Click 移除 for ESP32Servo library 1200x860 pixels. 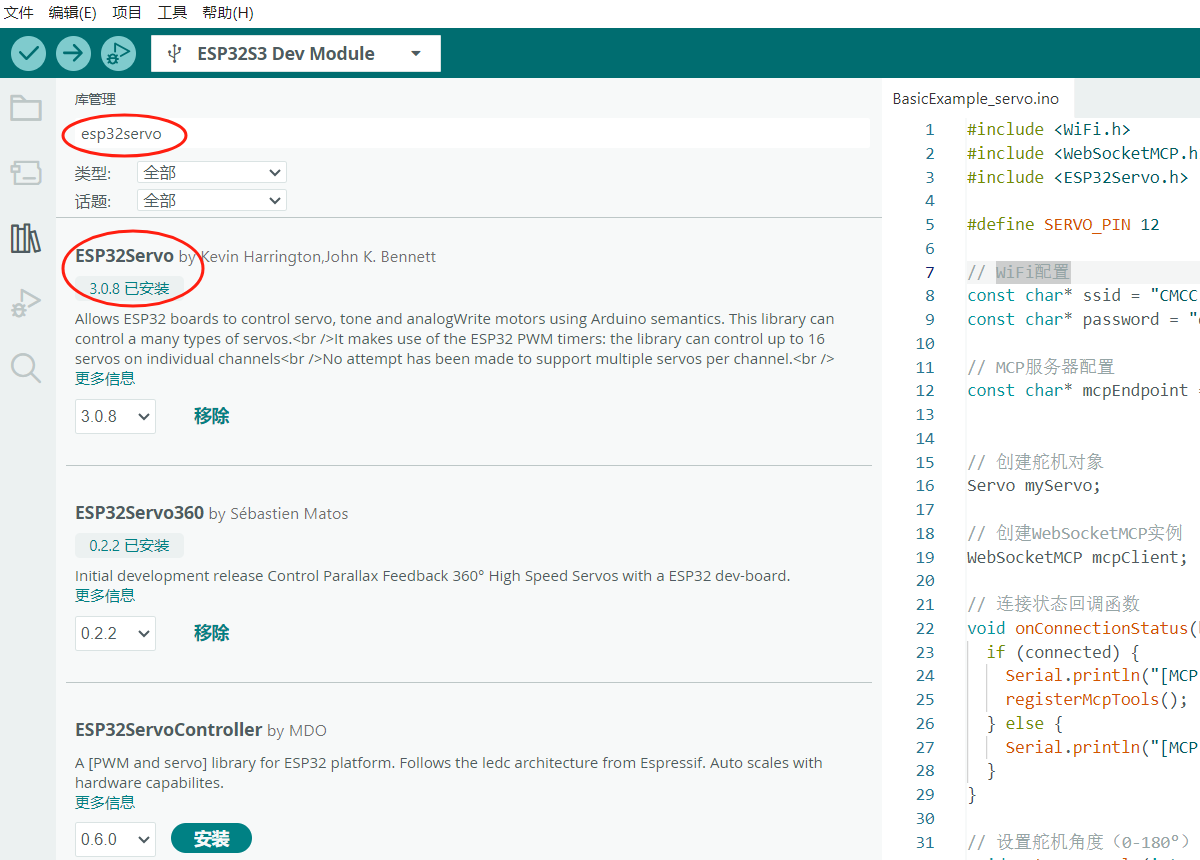(212, 416)
